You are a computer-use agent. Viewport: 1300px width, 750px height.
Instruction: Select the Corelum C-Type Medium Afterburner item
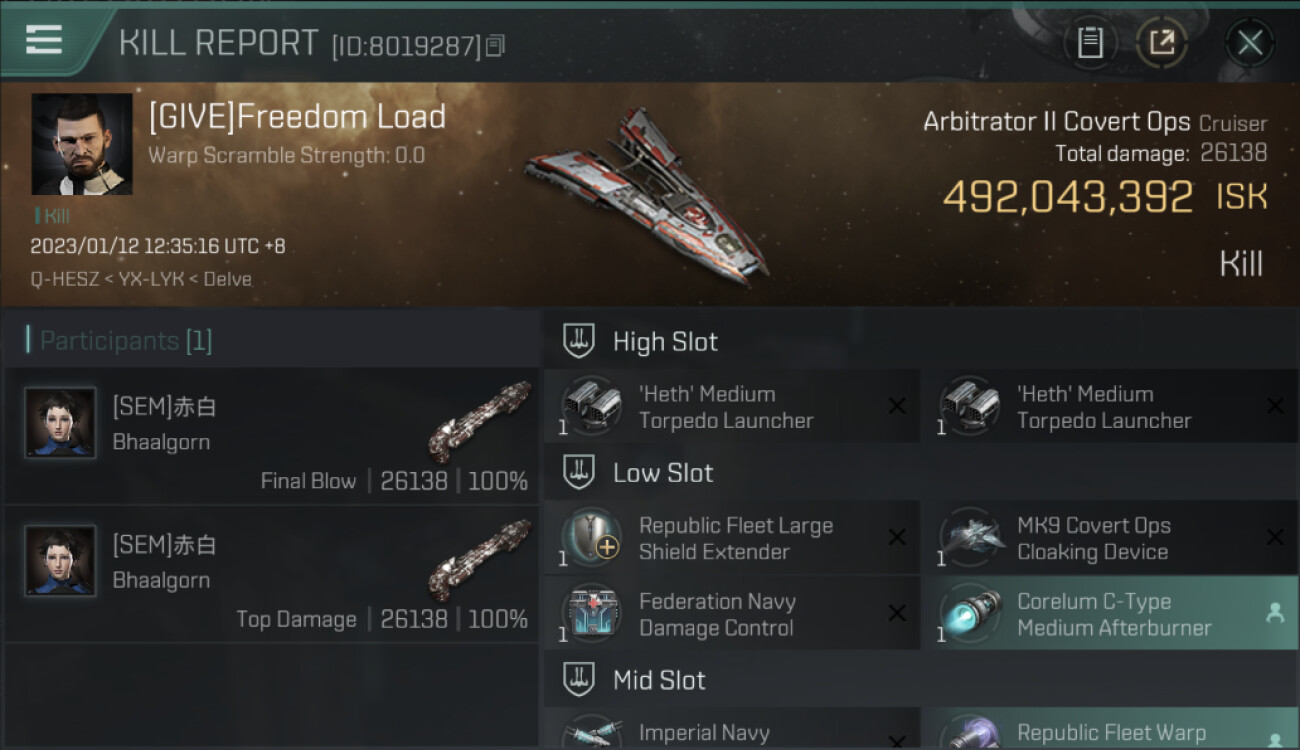click(x=1110, y=614)
